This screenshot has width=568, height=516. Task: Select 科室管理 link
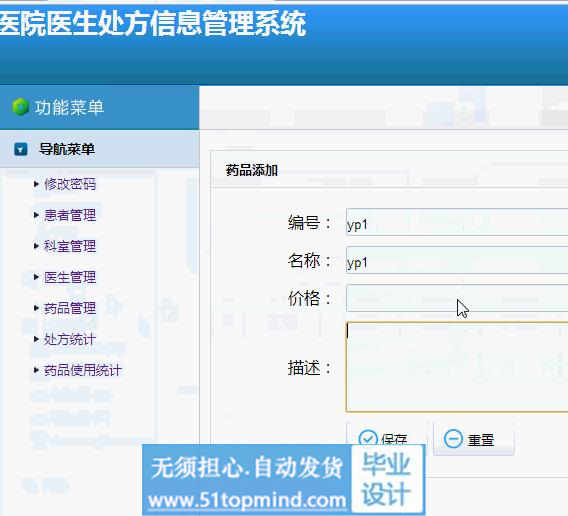(70, 246)
